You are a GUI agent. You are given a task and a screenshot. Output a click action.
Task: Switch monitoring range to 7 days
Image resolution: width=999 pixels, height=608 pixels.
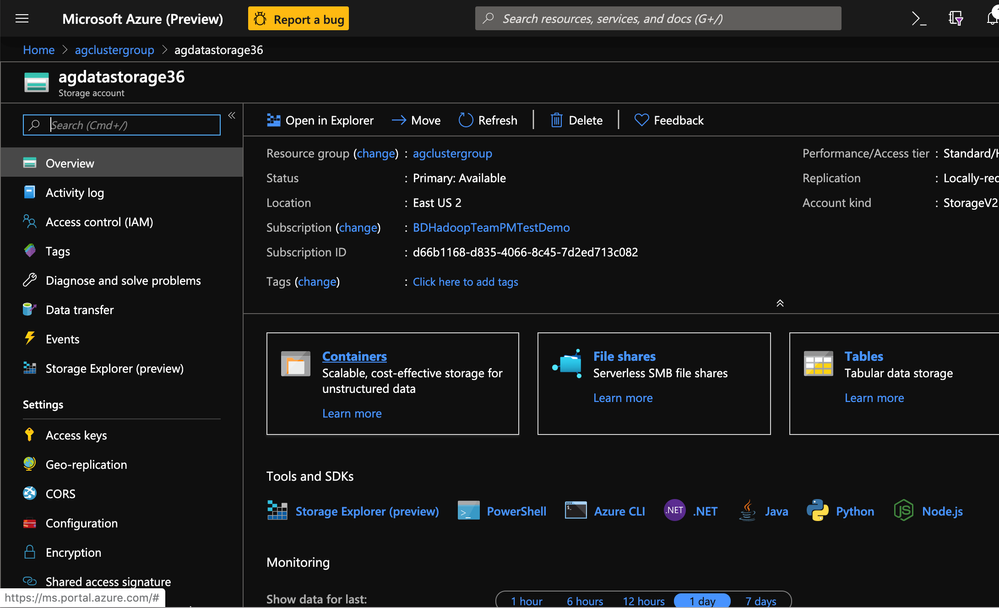click(760, 601)
